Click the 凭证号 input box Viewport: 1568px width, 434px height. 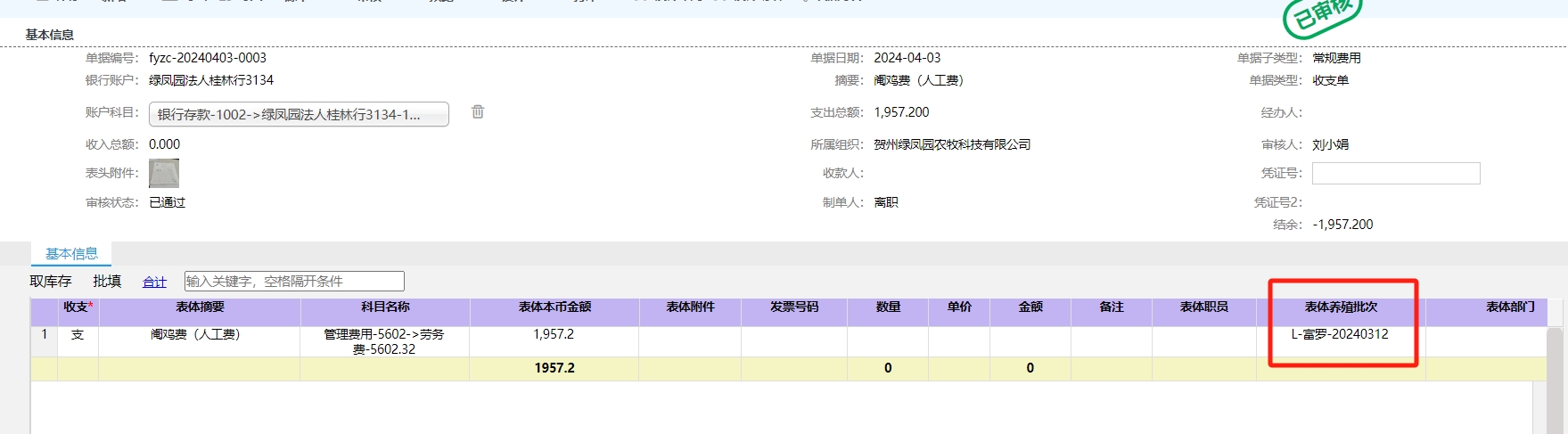[x=1395, y=173]
